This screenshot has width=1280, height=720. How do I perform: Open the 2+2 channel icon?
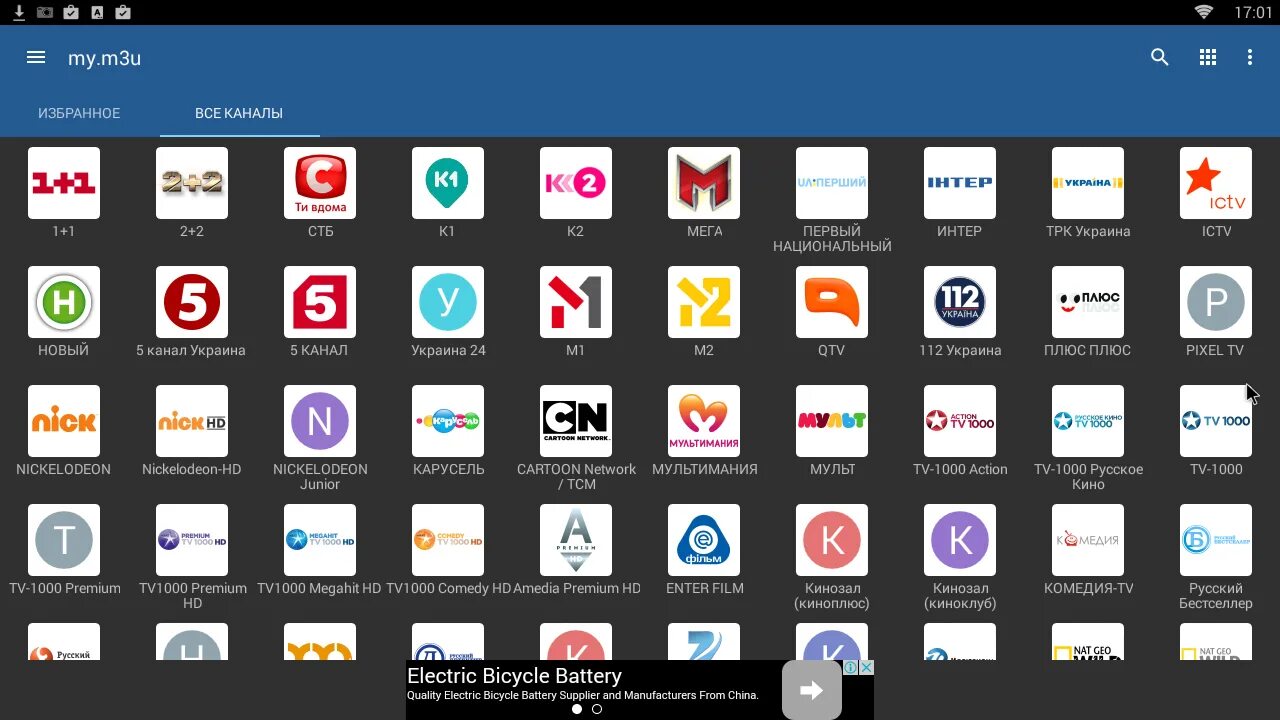pos(192,183)
